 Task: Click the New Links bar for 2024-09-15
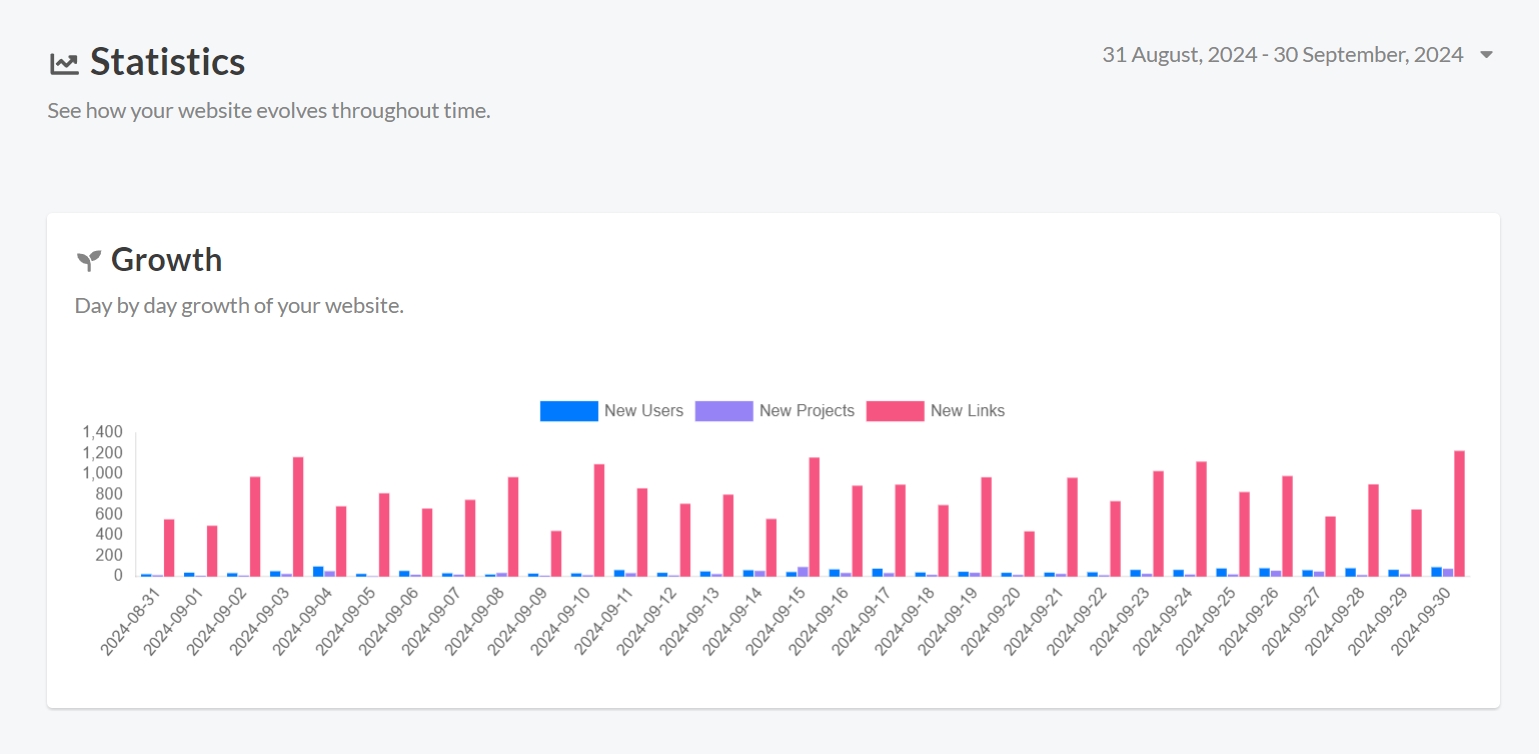[x=814, y=516]
